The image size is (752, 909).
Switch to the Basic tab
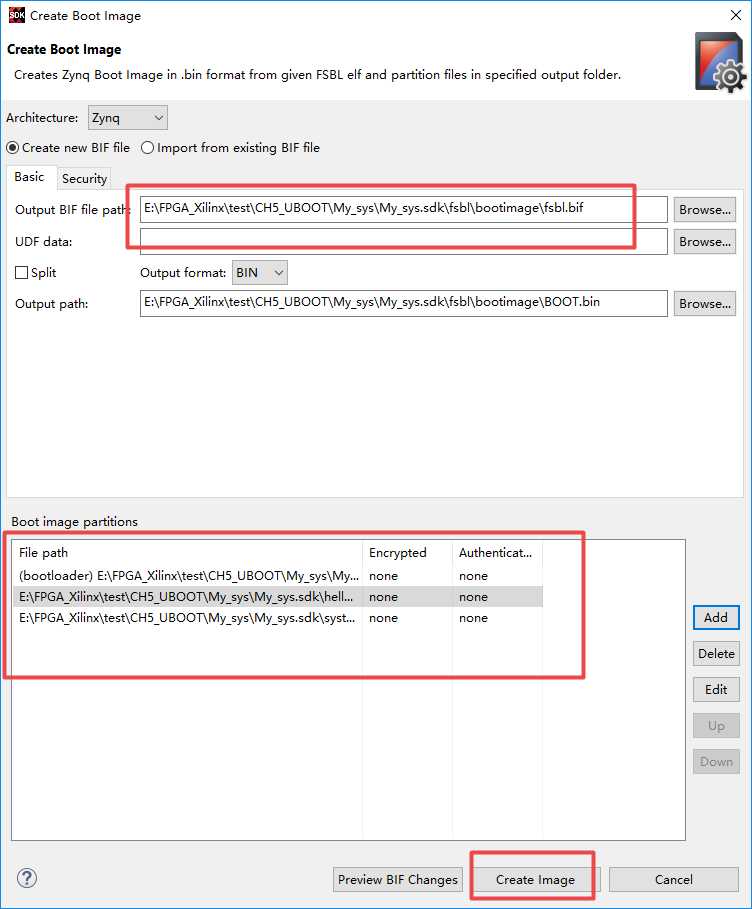[x=29, y=177]
